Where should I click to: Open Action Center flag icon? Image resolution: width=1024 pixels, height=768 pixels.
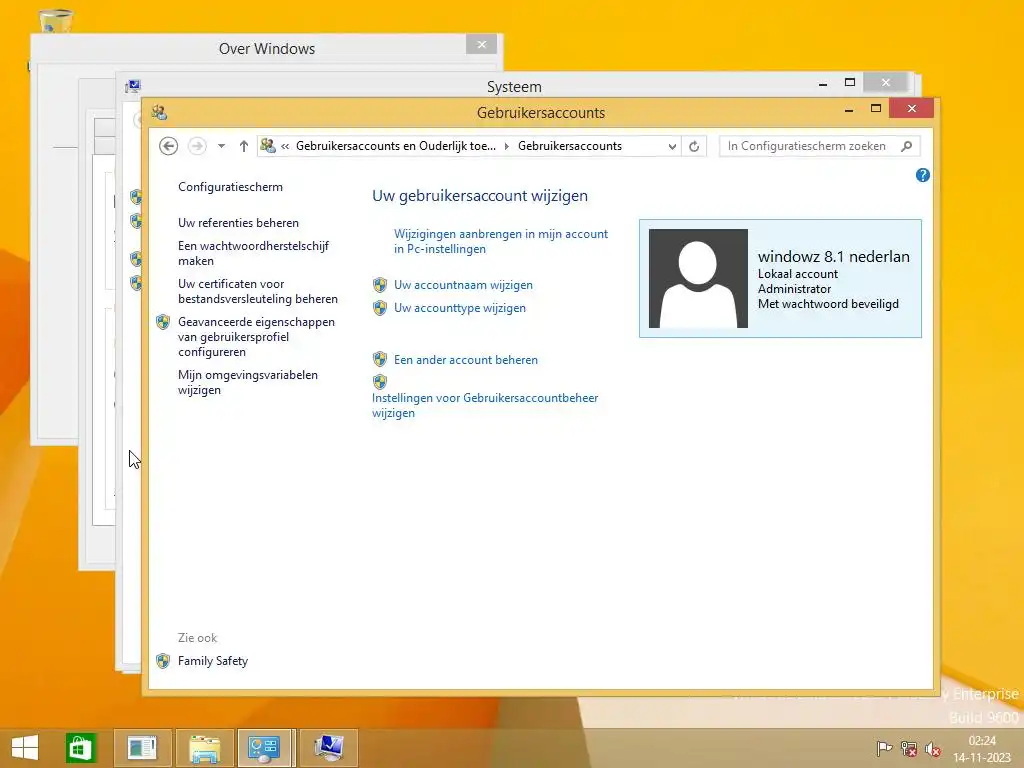pos(884,748)
